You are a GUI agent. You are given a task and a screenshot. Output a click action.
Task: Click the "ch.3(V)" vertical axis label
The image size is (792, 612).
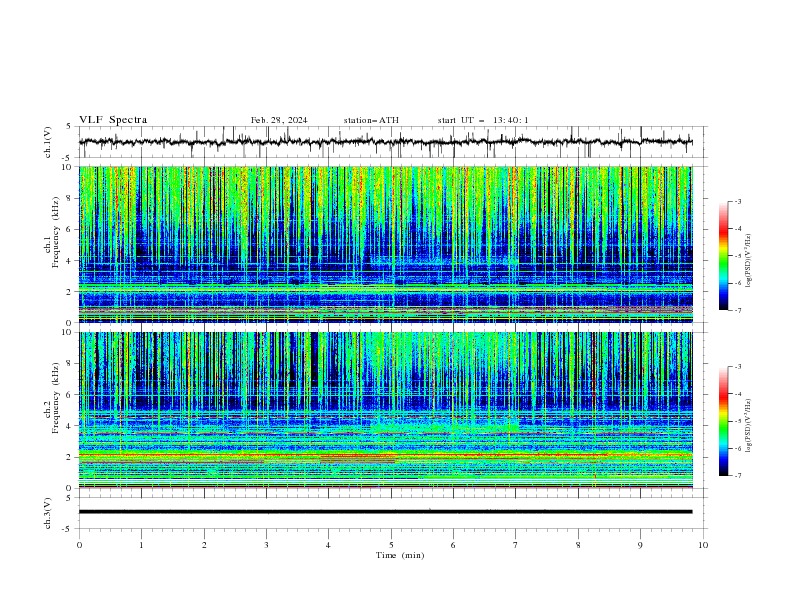coord(48,513)
